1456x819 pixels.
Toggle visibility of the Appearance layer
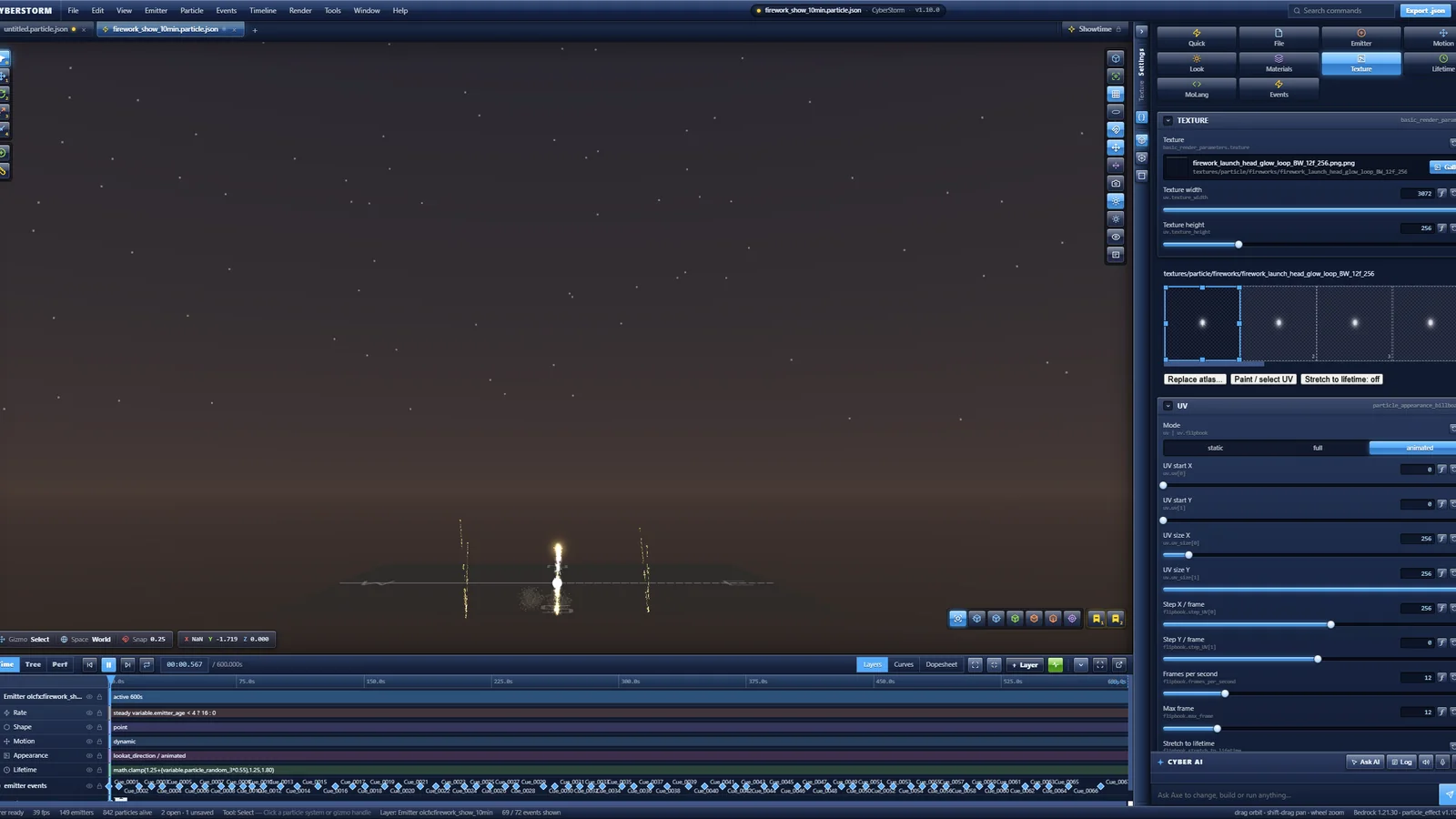[x=89, y=755]
